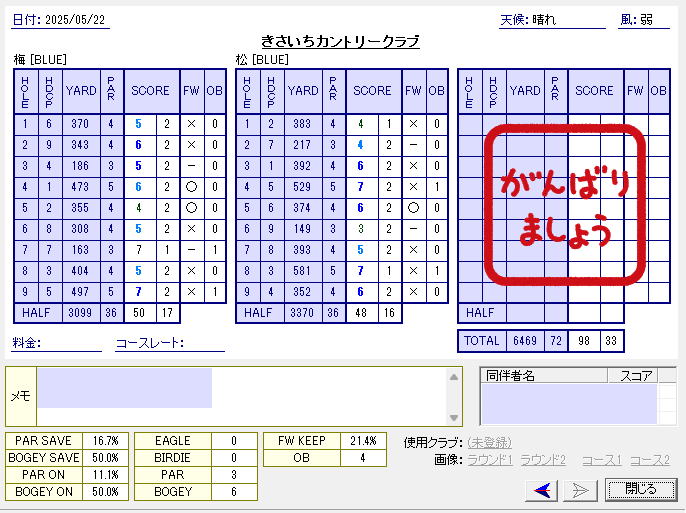Viewport: 686px width, 513px height.
Task: Select TOTAL putts 33 cell
Action: (x=612, y=341)
